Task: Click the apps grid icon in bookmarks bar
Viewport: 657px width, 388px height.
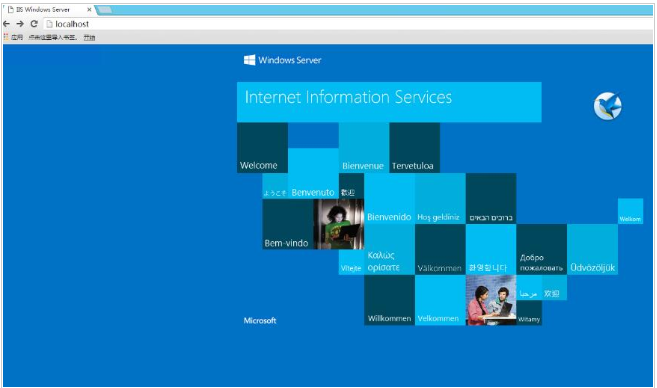Action: click(6, 37)
